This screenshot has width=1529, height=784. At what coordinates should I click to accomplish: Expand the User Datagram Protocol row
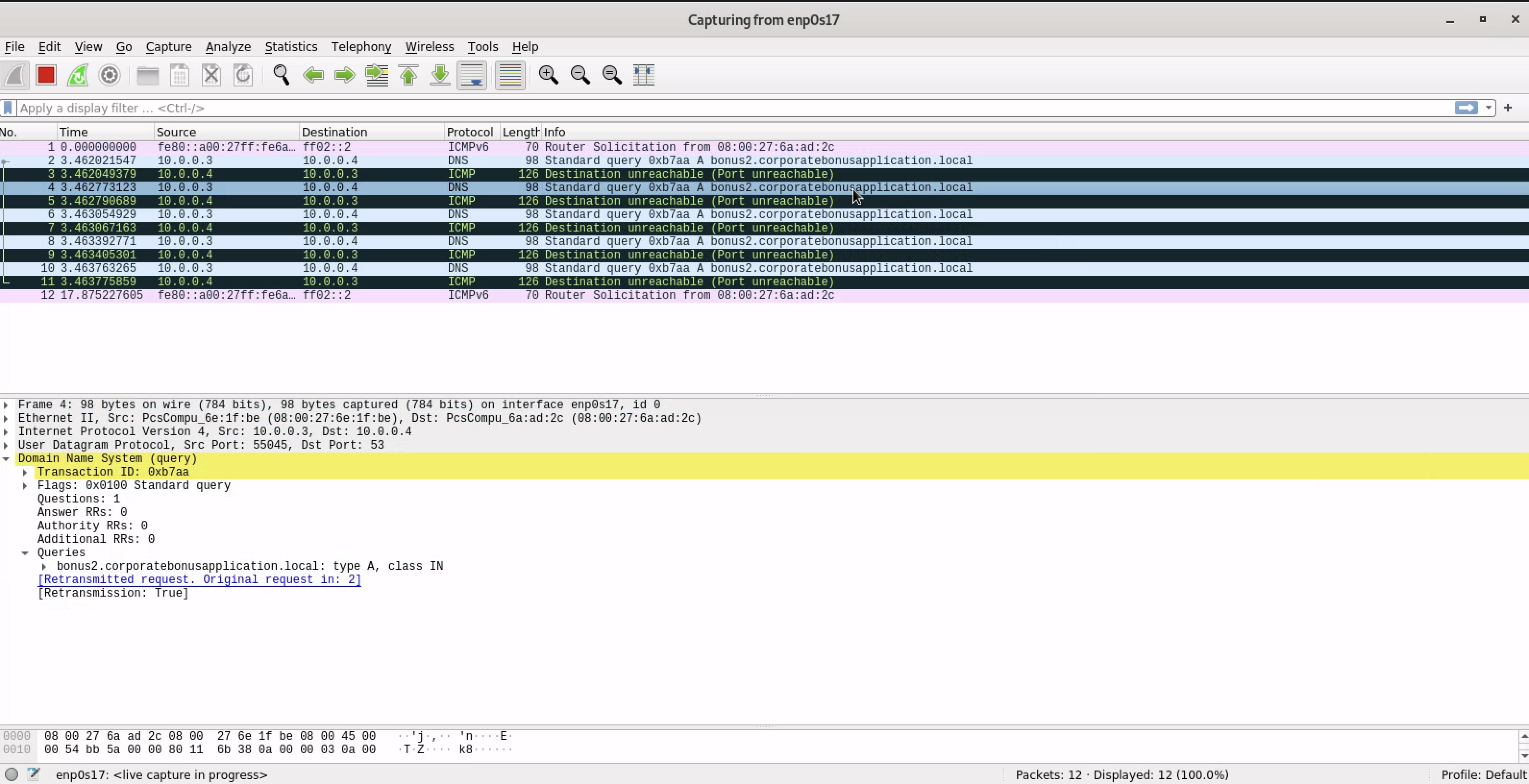pos(6,445)
